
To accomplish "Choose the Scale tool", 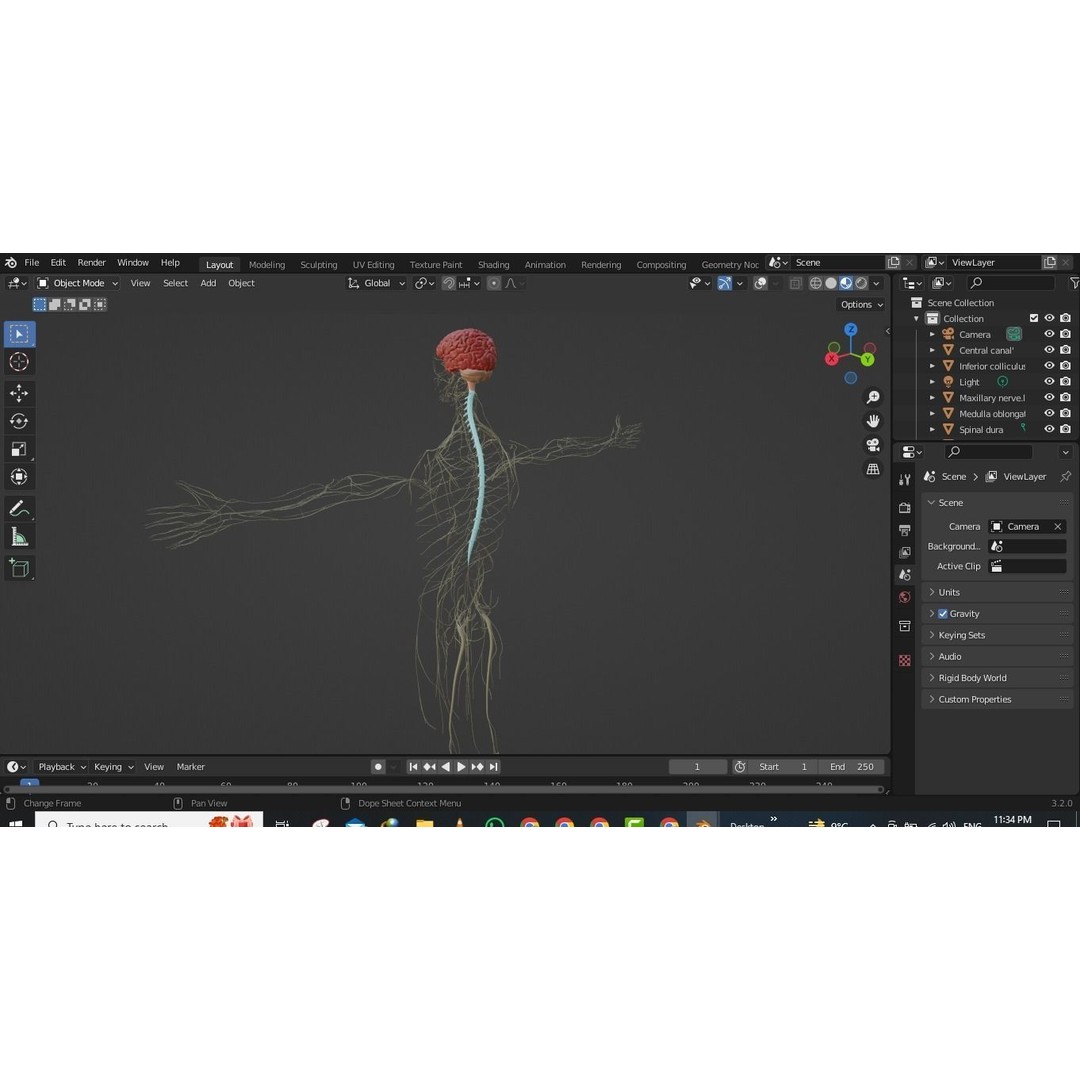I will [18, 449].
